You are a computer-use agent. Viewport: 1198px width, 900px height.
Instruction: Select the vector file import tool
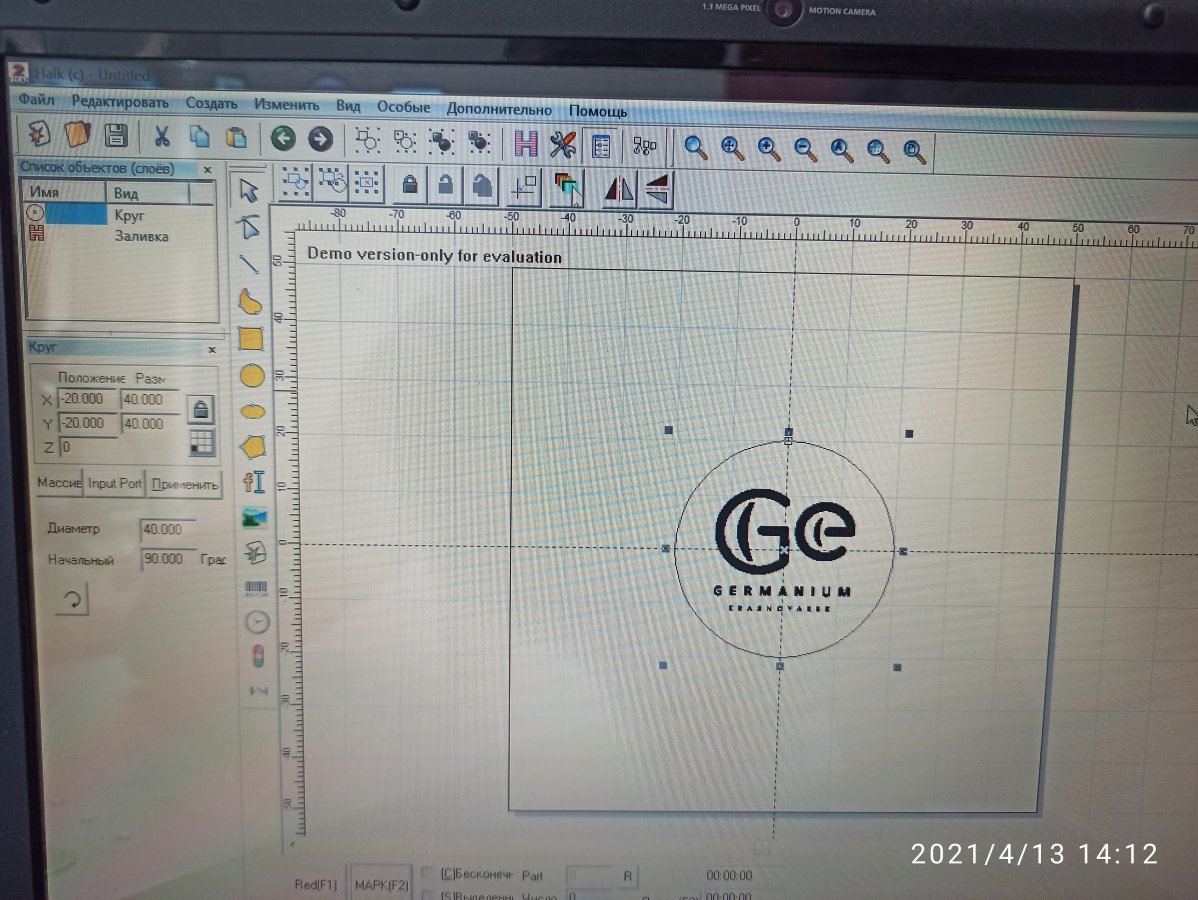(x=255, y=552)
